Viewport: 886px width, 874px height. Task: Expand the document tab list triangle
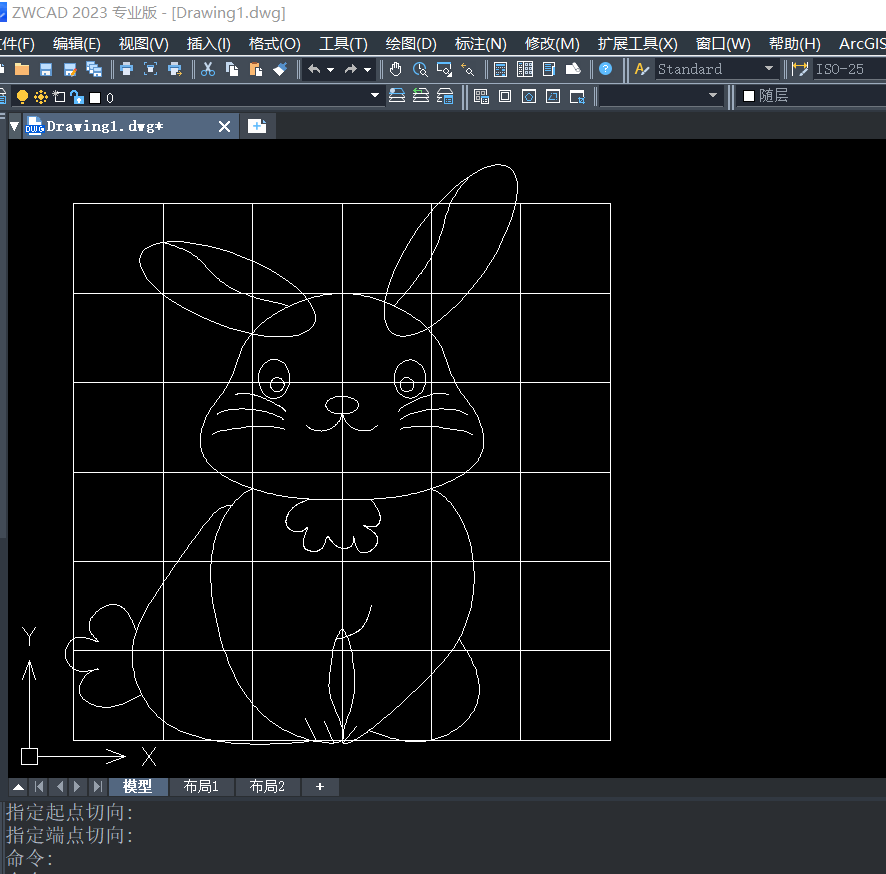[x=15, y=126]
